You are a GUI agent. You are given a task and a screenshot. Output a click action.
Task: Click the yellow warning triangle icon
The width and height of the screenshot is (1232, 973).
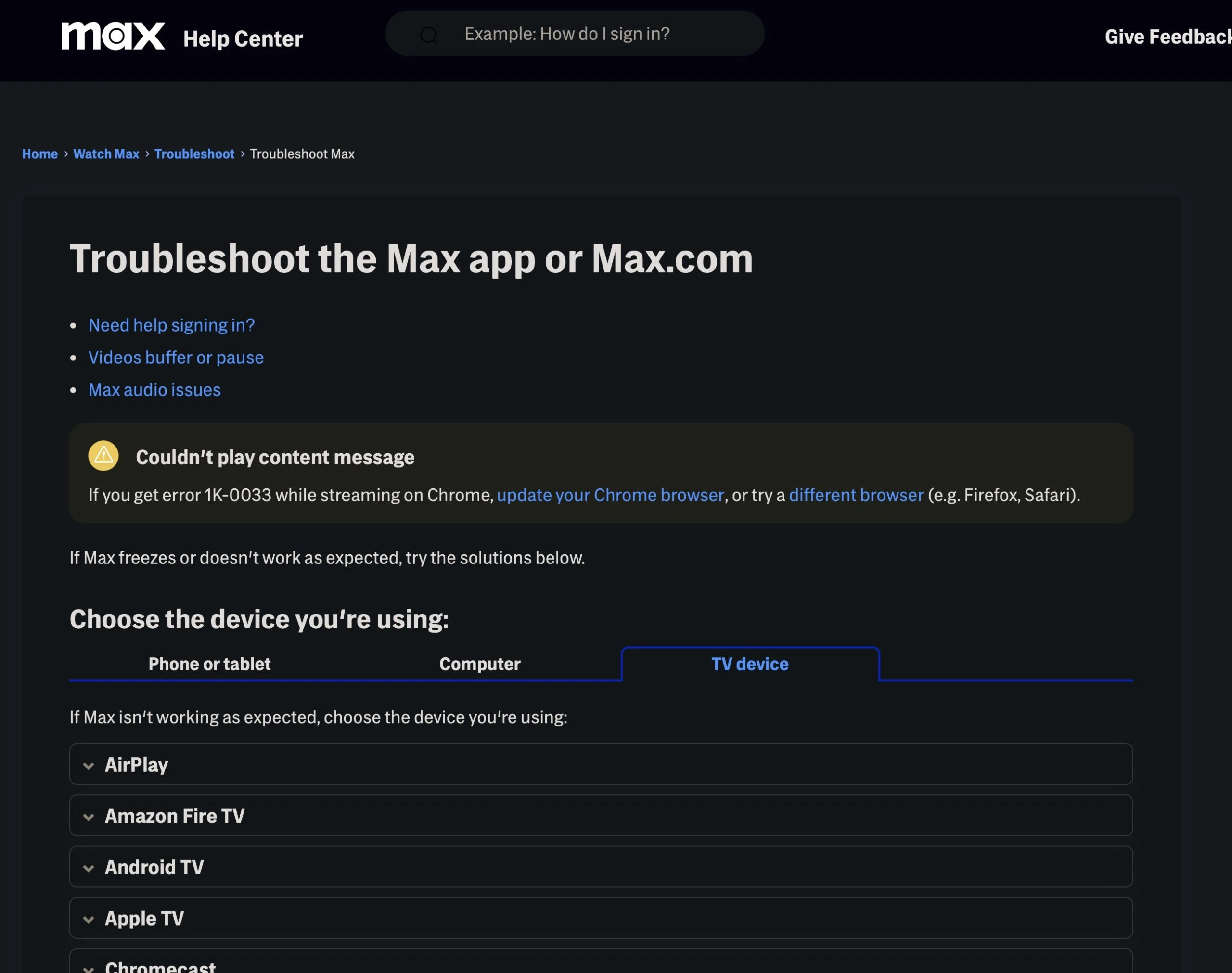(103, 456)
